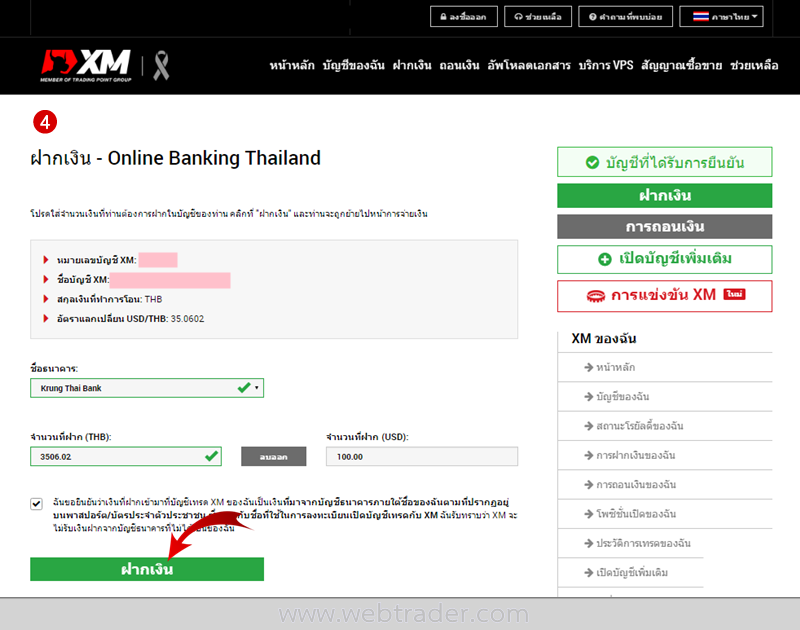
Task: Click the Thai flag icon
Action: coord(701,16)
